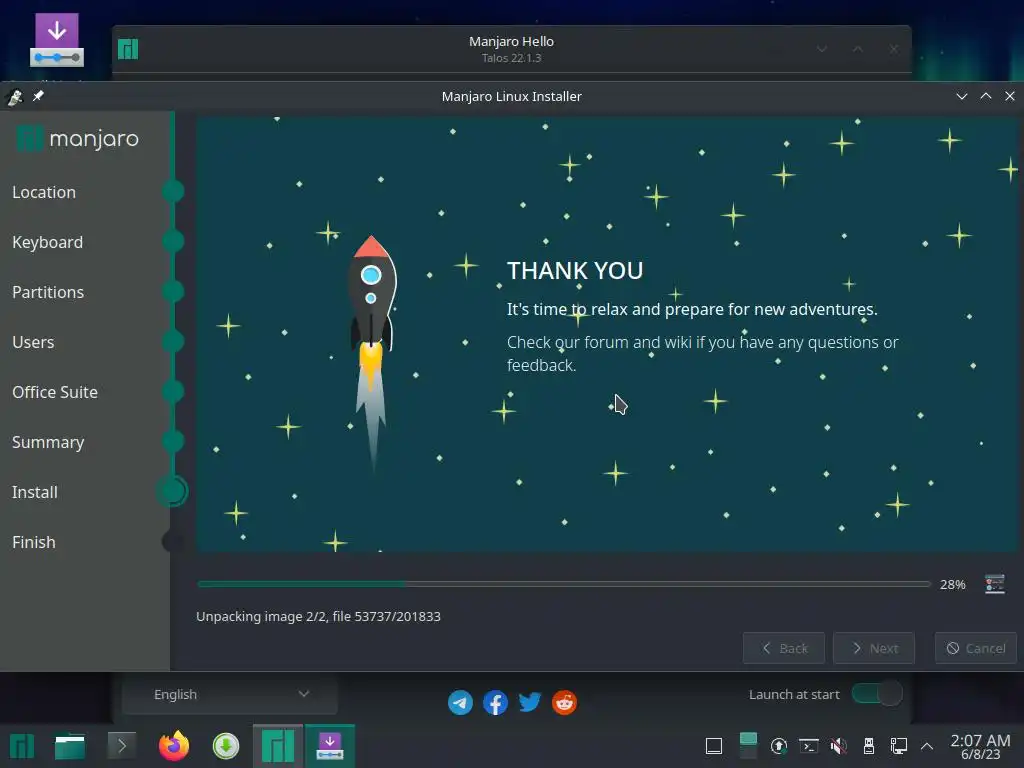Open the file manager in the taskbar
The image size is (1024, 768).
pyautogui.click(x=70, y=746)
